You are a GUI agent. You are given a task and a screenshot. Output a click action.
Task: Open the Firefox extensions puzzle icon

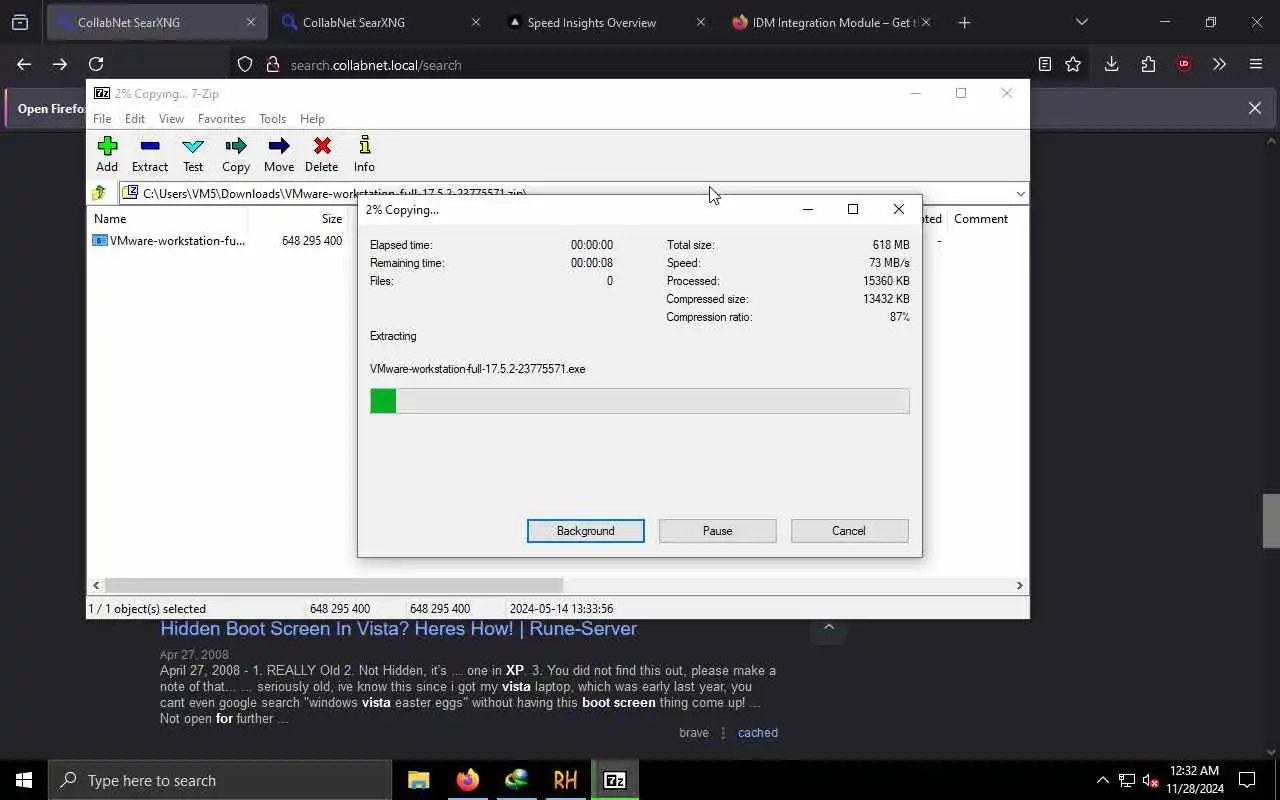click(x=1148, y=64)
